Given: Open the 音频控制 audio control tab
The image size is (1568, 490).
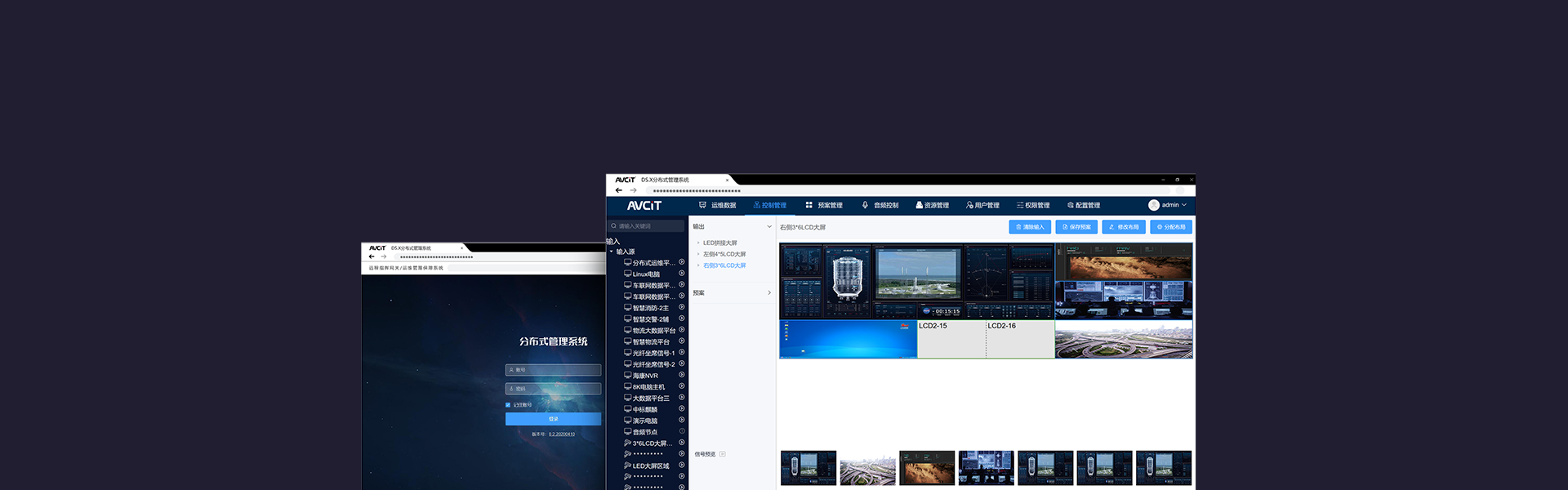Looking at the screenshot, I should pyautogui.click(x=880, y=206).
